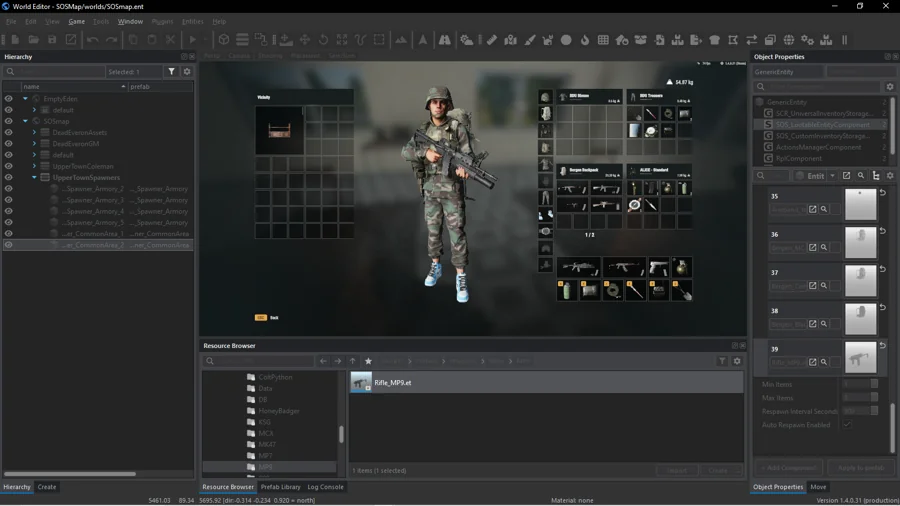Image resolution: width=900 pixels, height=506 pixels.
Task: Click the swap arrows toolbar icon
Action: pos(752,40)
